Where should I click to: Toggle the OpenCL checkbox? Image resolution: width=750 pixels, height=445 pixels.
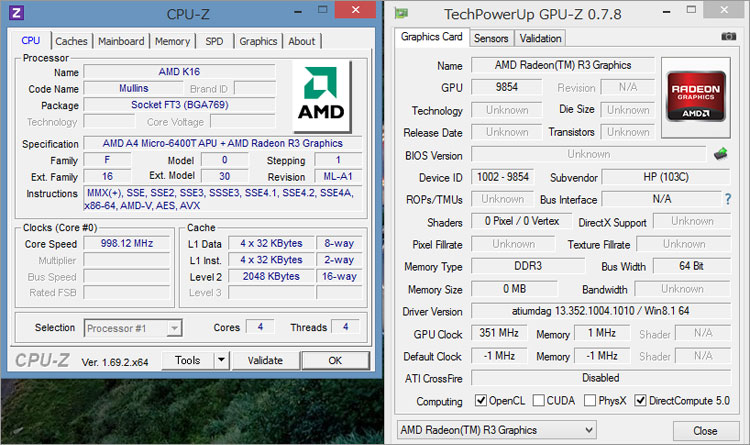pyautogui.click(x=481, y=400)
